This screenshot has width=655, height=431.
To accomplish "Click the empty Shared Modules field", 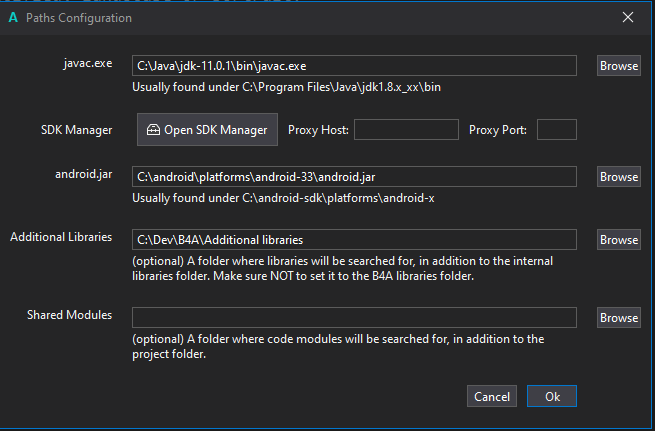I will coord(354,318).
